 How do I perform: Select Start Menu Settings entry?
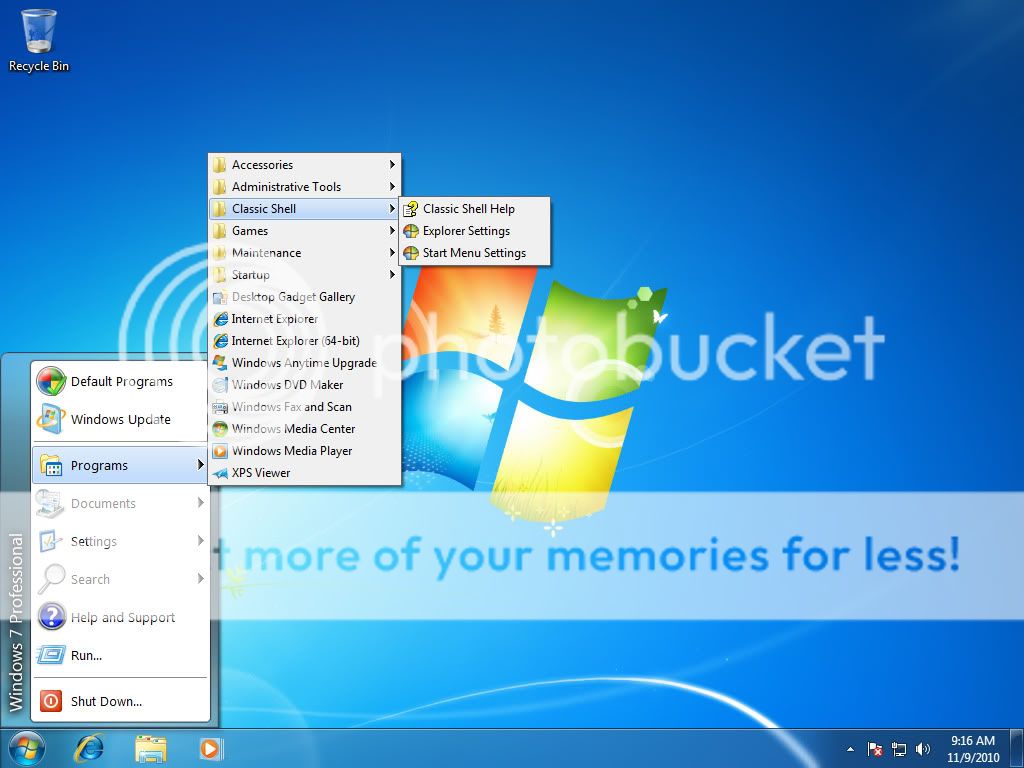point(473,253)
